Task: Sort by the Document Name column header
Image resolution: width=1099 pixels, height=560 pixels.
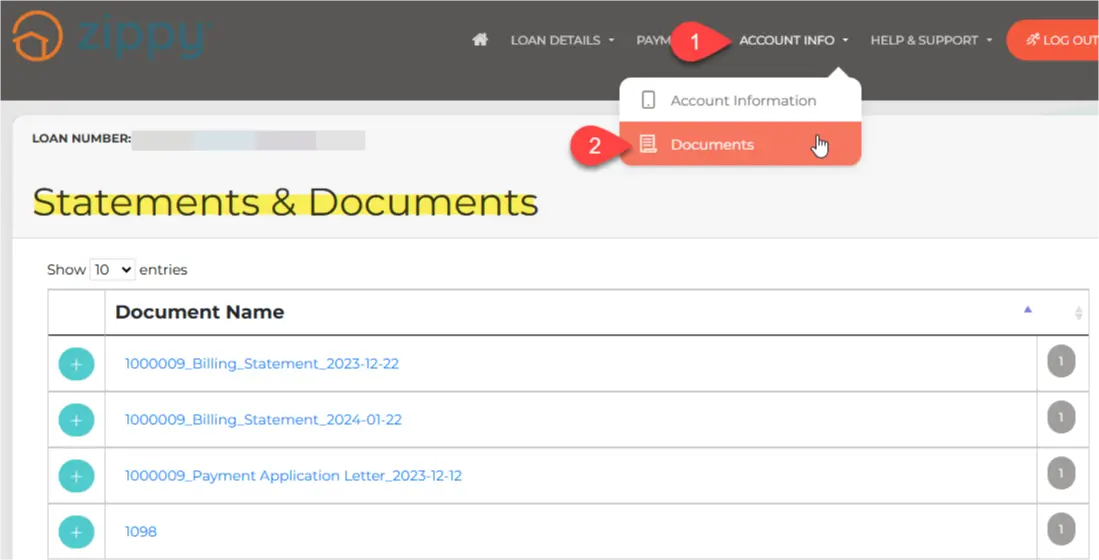Action: coord(200,312)
